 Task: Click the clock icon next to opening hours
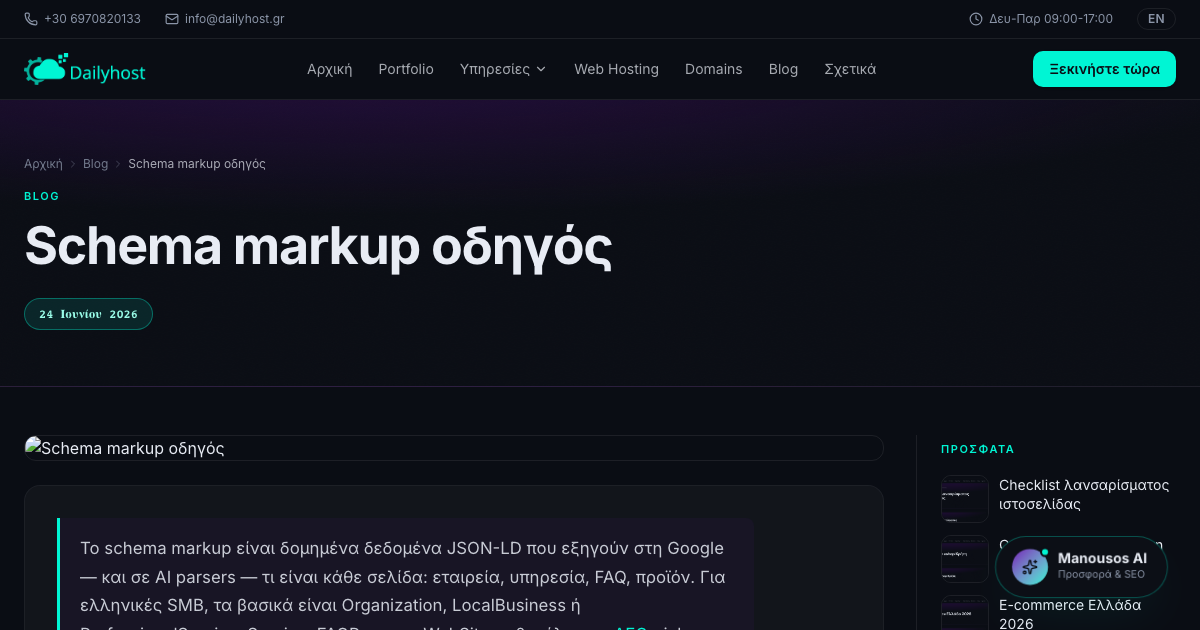(x=976, y=19)
